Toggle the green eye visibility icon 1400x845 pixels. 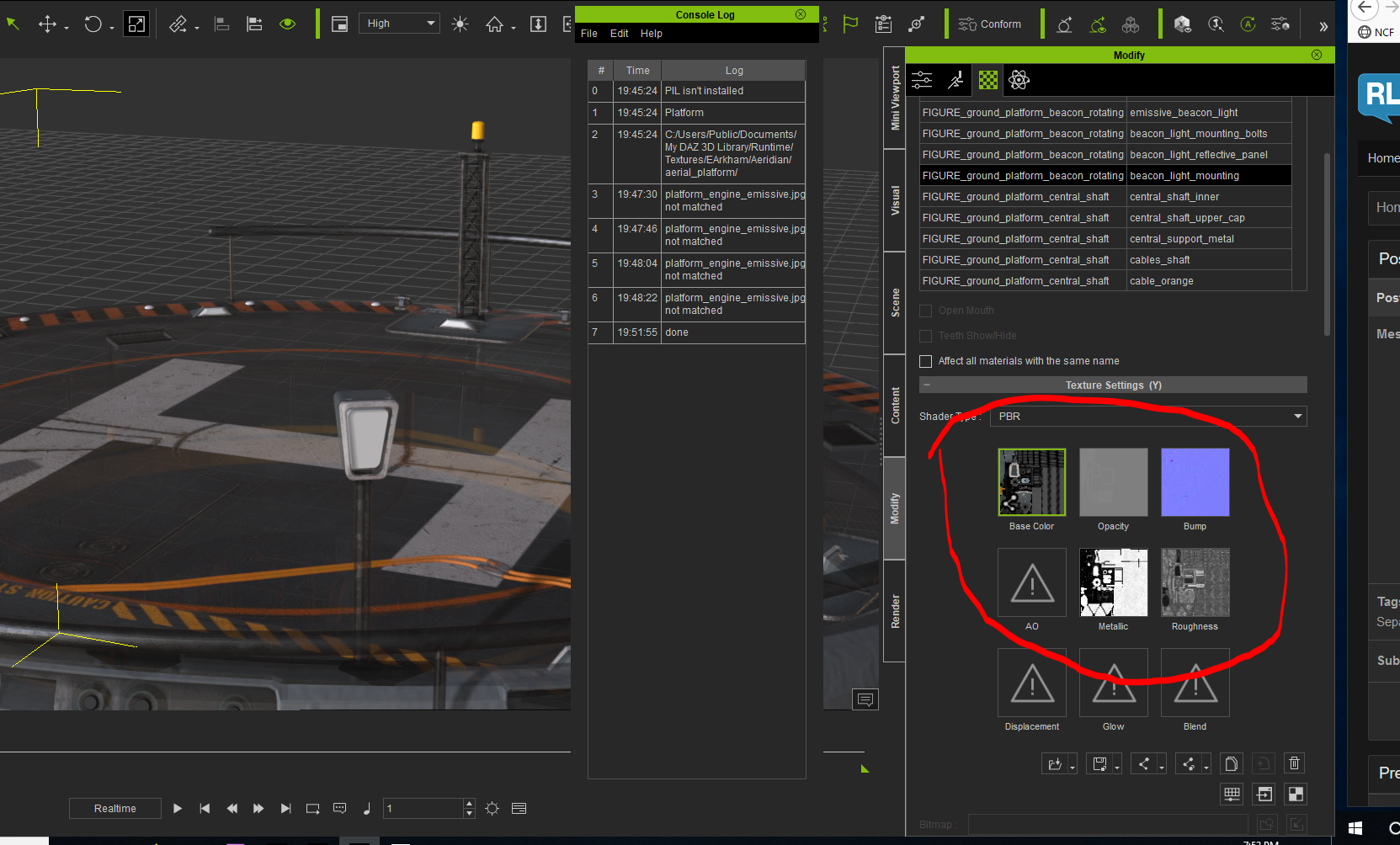(x=287, y=24)
